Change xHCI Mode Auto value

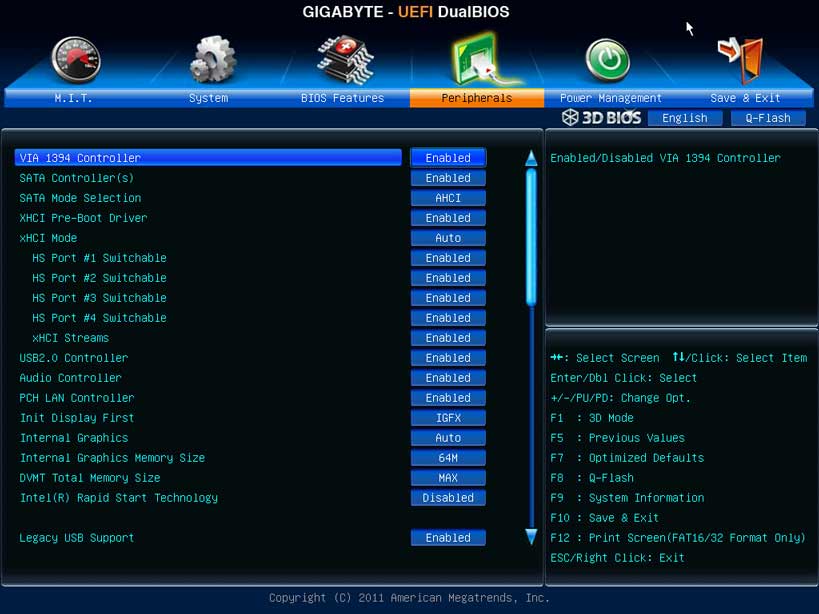pyautogui.click(x=448, y=238)
